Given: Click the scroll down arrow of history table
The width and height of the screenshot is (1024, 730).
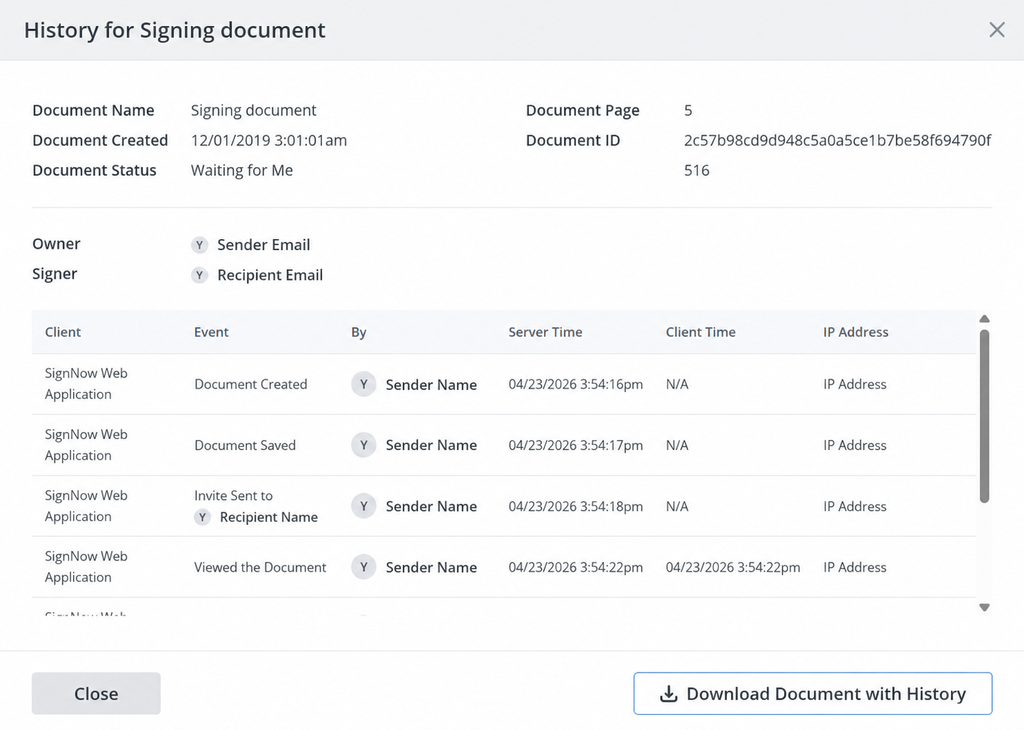Looking at the screenshot, I should pyautogui.click(x=984, y=607).
